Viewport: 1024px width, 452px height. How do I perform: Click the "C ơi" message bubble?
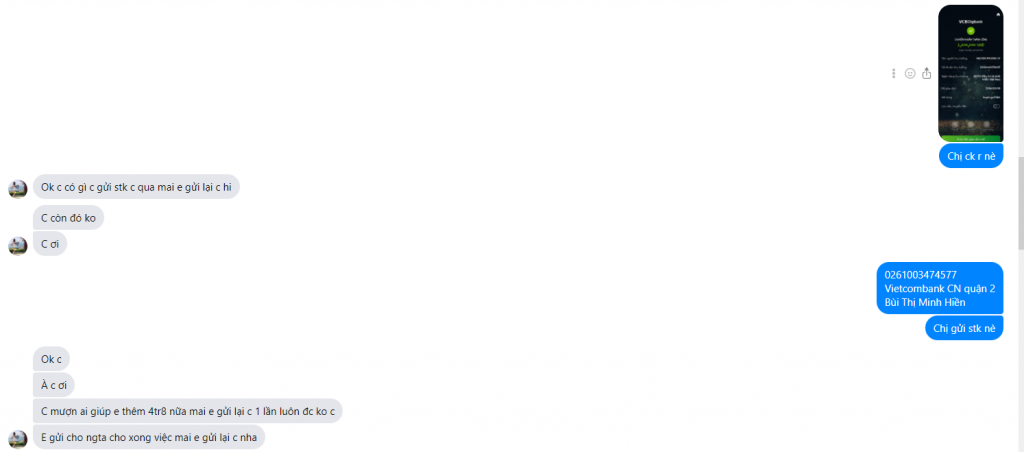[50, 244]
